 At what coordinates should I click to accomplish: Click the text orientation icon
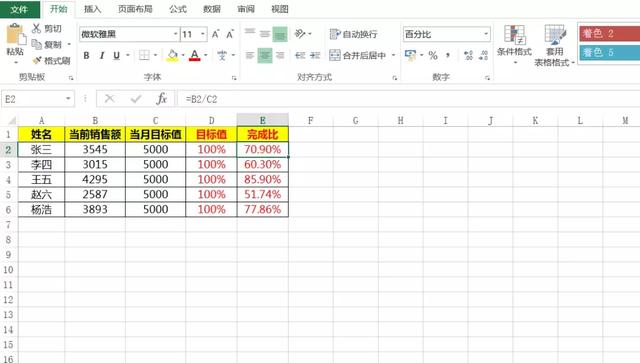300,34
